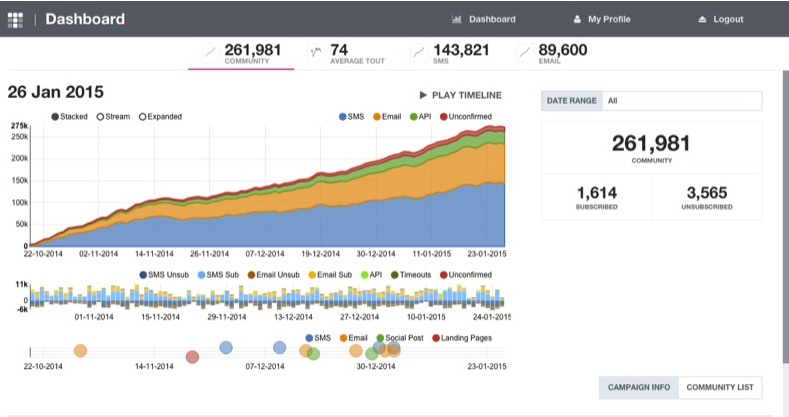Toggle Email series in area chart legend
789x417 pixels.
tap(387, 117)
